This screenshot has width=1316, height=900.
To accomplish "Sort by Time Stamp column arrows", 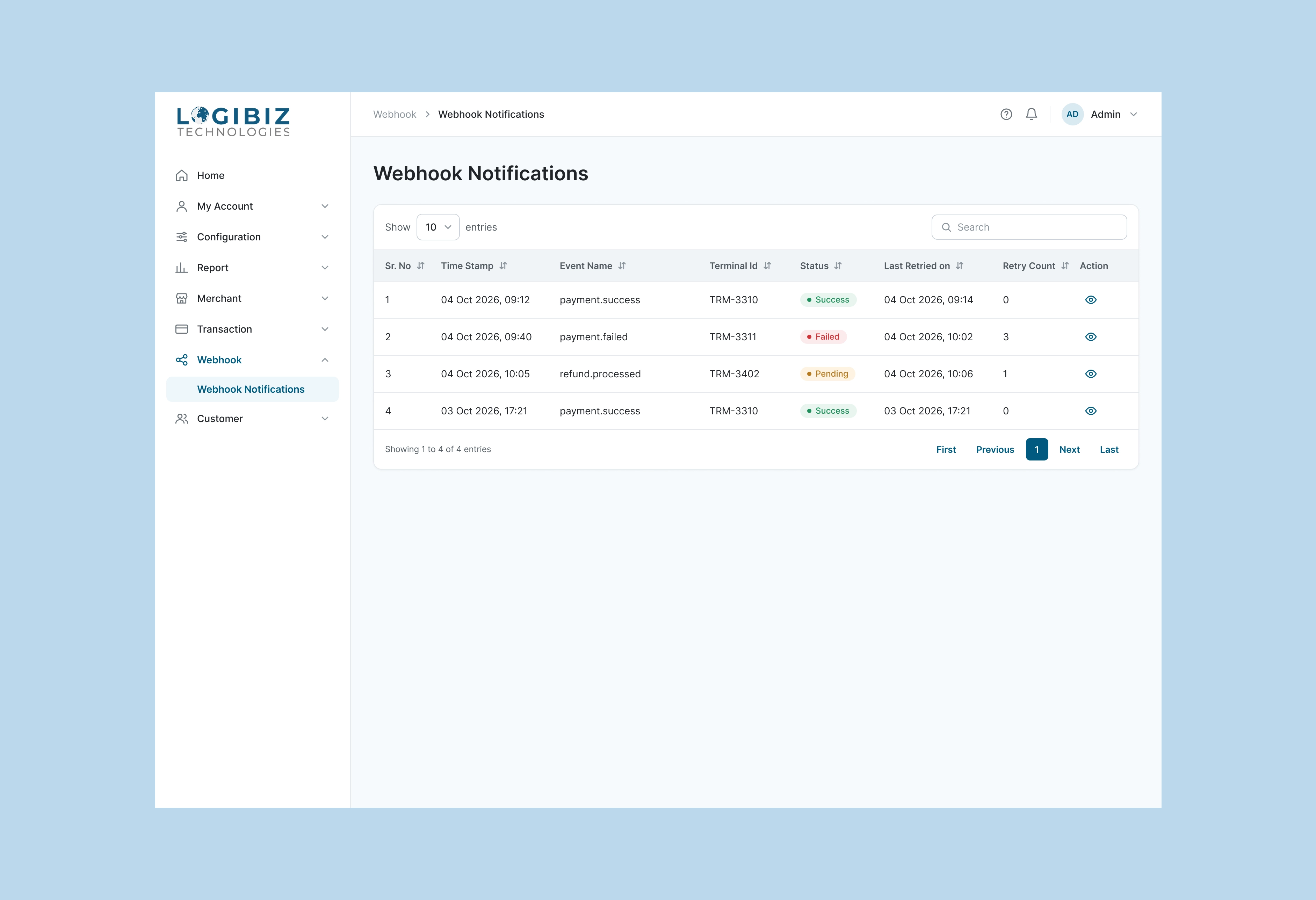I will click(503, 266).
